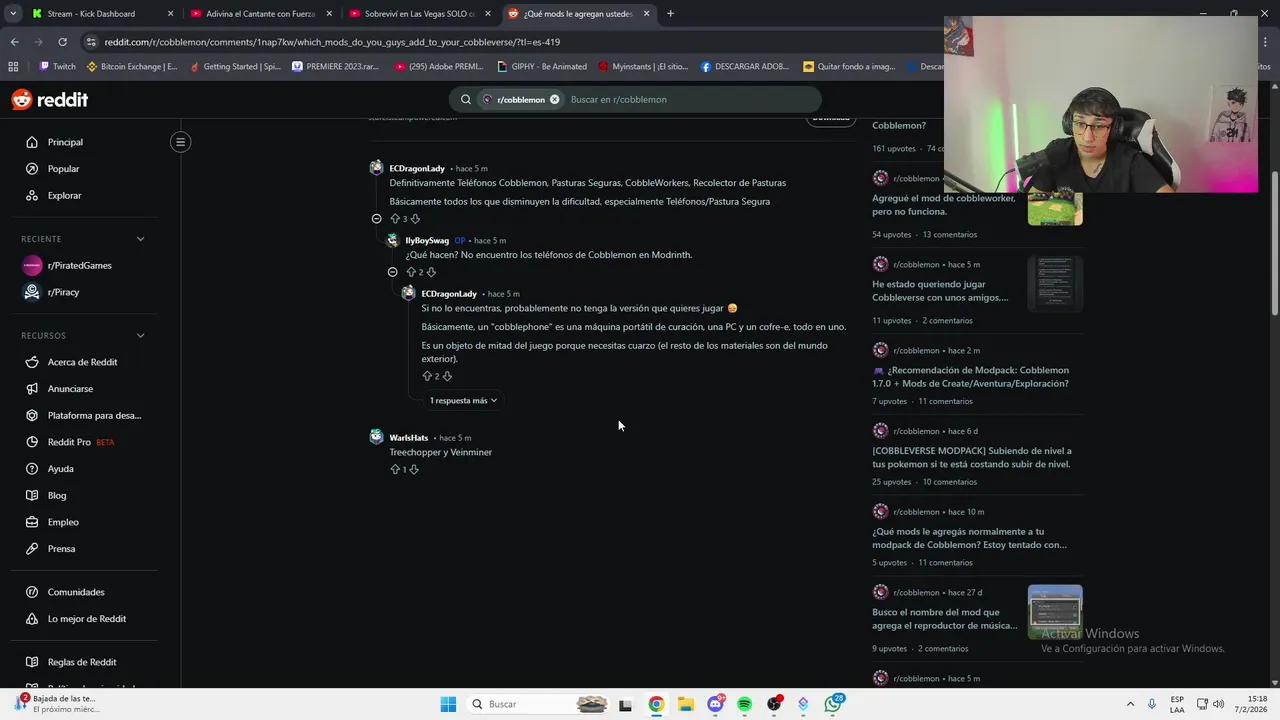Collapse IlyBoySwag's reply thread
This screenshot has width=1280, height=720.
pos(393,272)
